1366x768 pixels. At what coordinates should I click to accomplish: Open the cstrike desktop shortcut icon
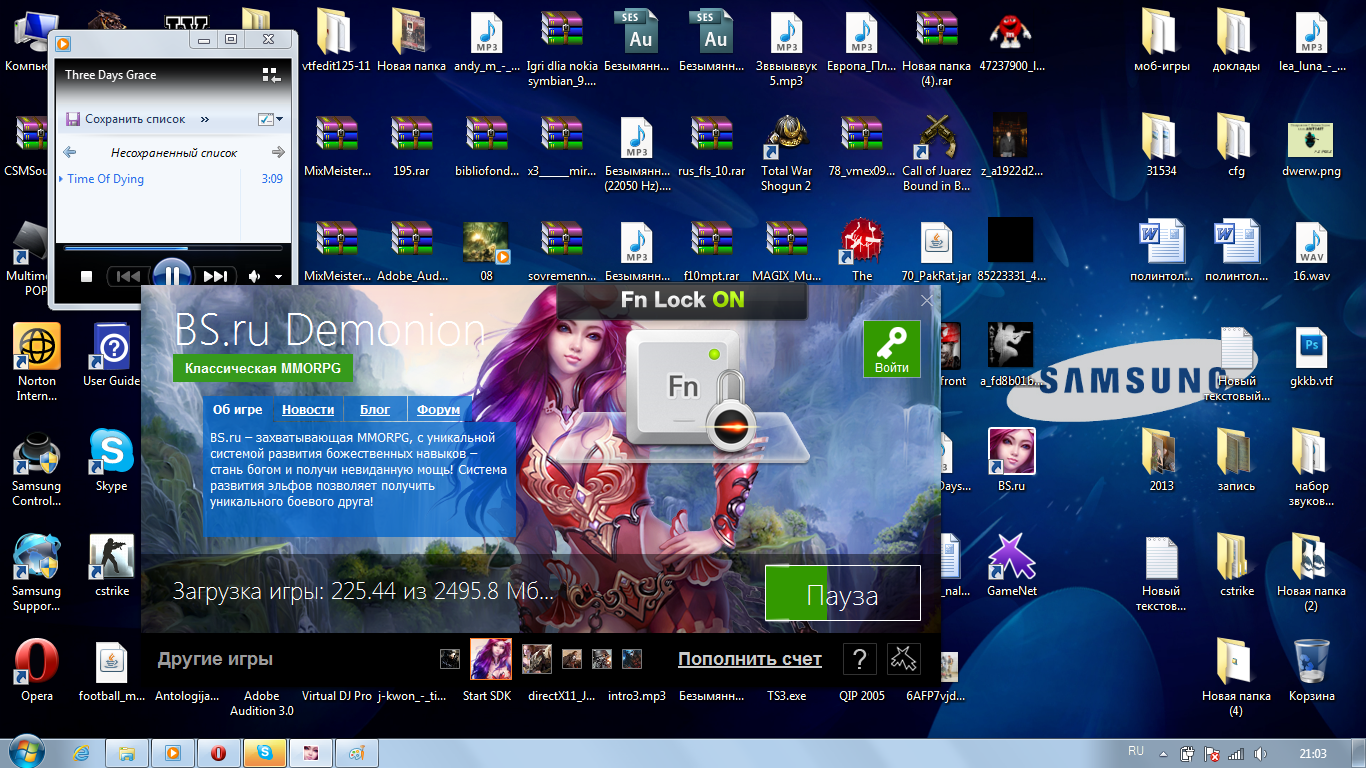tap(111, 565)
